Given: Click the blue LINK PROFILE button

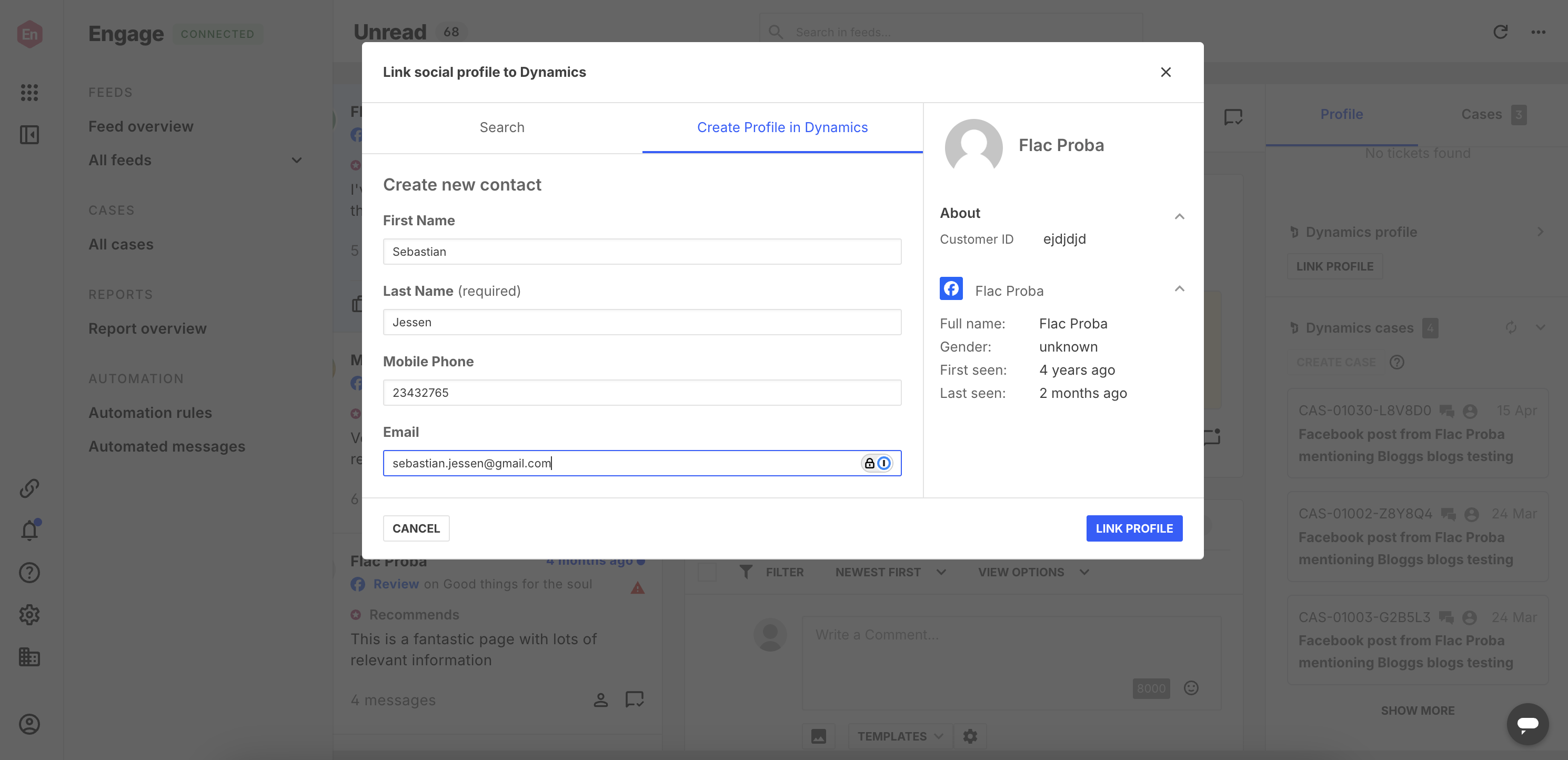Looking at the screenshot, I should [1134, 528].
